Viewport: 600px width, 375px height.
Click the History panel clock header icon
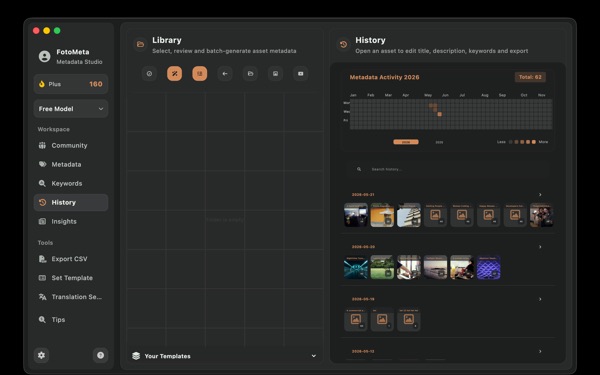click(344, 44)
